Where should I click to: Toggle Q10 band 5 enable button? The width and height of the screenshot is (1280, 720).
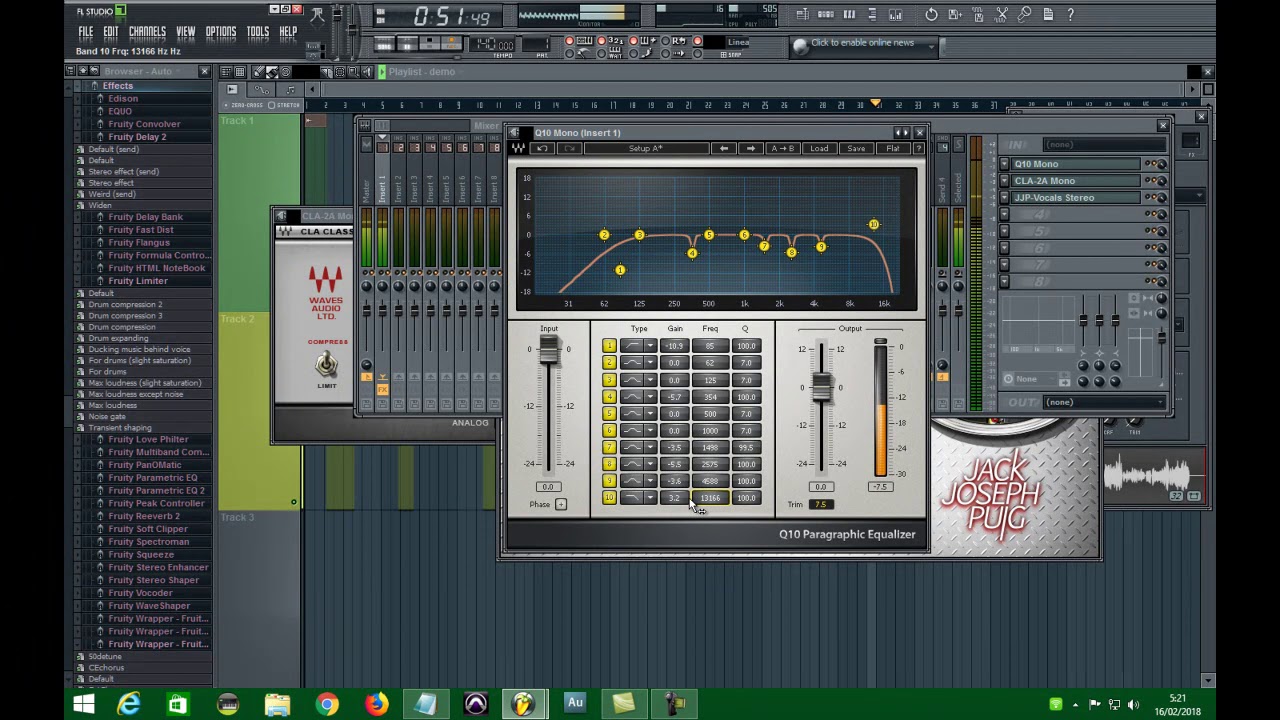click(x=609, y=414)
